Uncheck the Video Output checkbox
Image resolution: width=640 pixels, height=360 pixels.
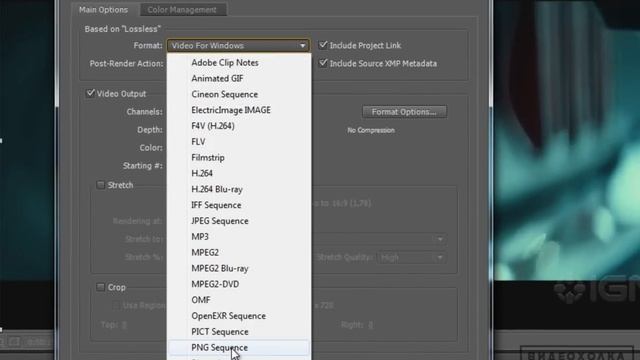(x=91, y=93)
